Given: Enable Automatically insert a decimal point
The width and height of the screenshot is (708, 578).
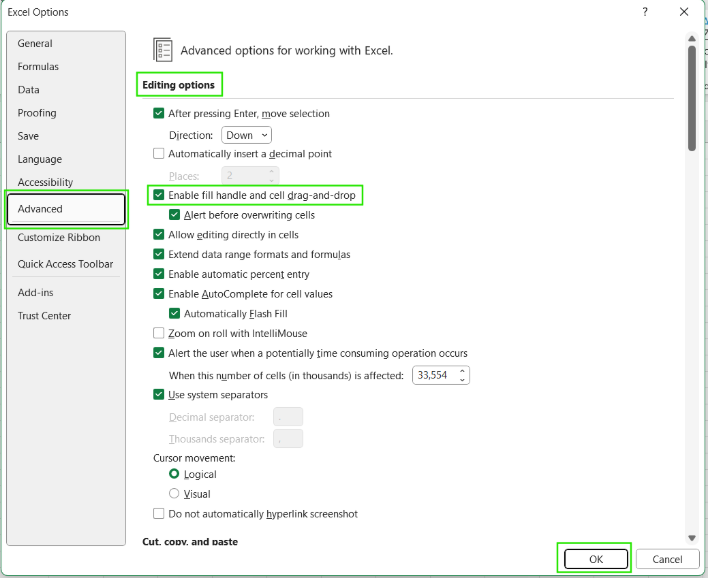Looking at the screenshot, I should pyautogui.click(x=159, y=154).
